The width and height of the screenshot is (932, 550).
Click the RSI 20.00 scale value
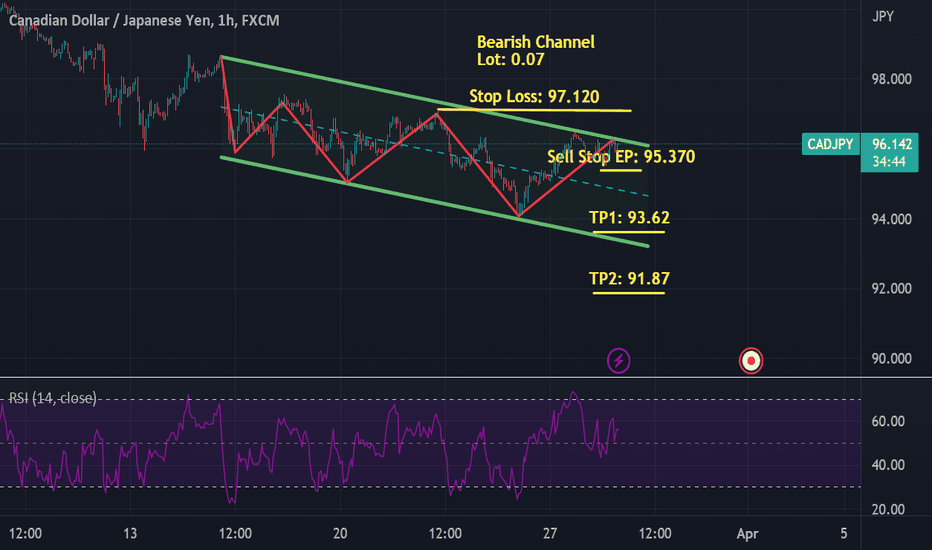[888, 509]
